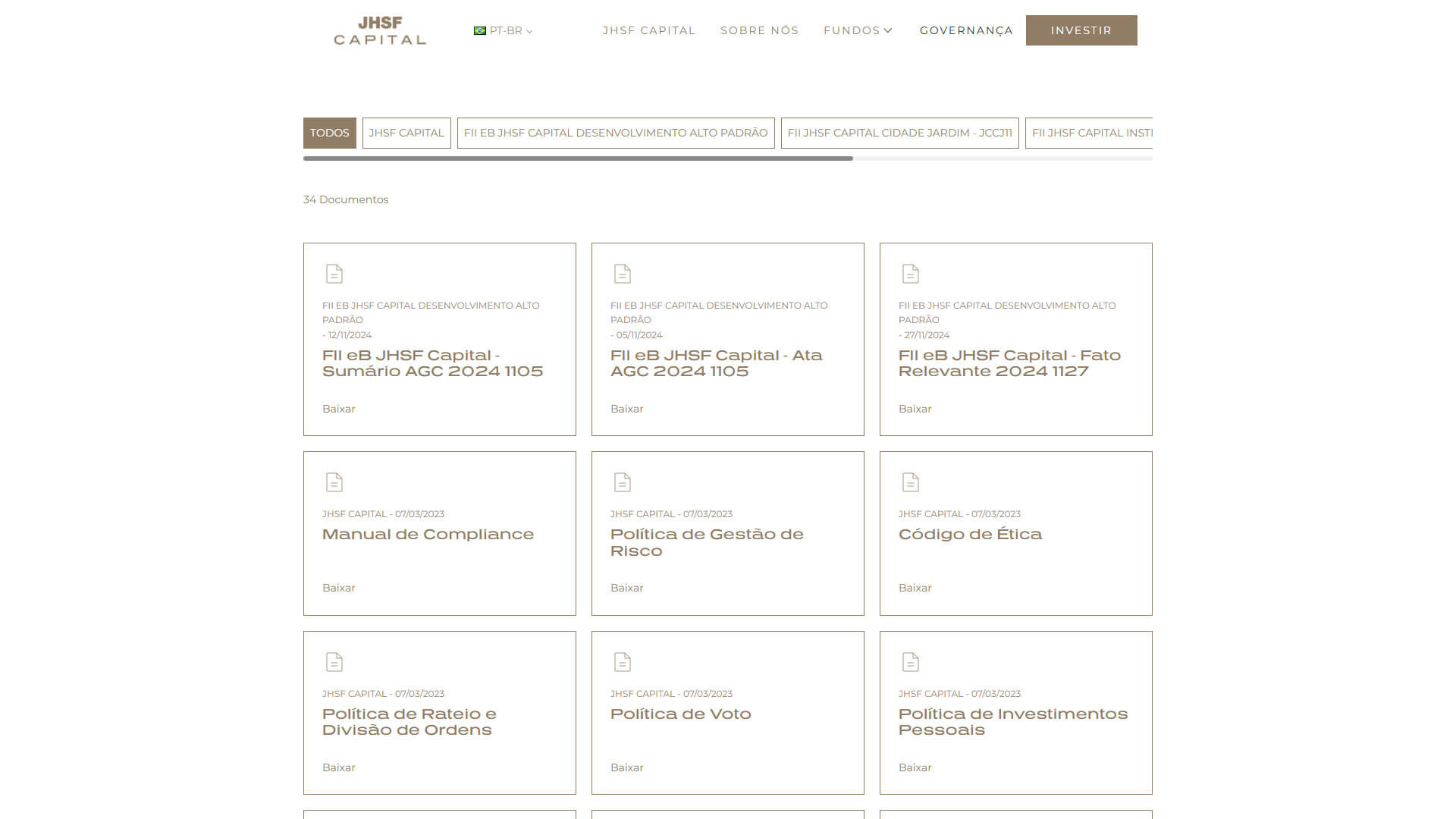Select the TODOS filter tab
This screenshot has width=1456, height=819.
[x=329, y=133]
